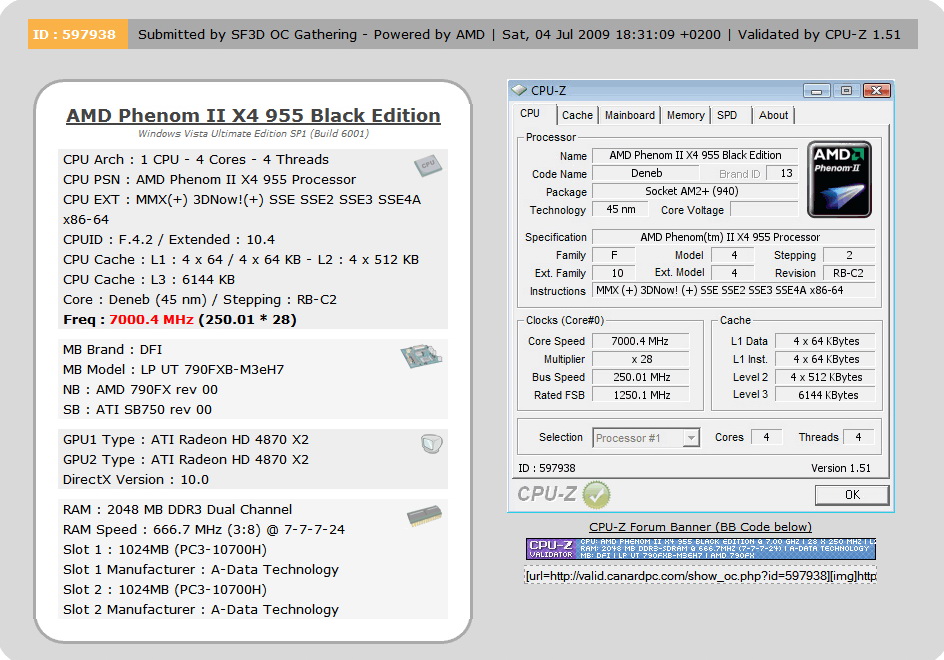Open the AMD Phenom II X4 955 title link
Viewport: 944px width, 660px height.
(253, 115)
